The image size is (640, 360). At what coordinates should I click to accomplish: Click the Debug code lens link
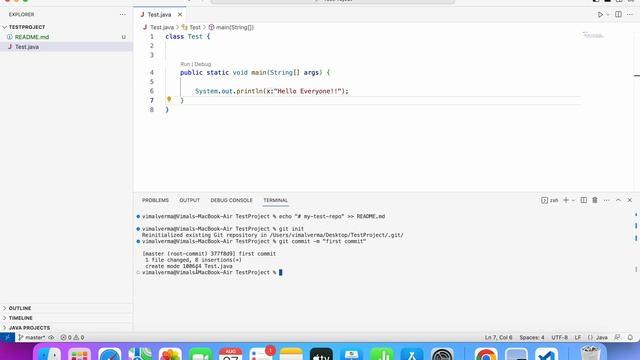click(x=203, y=64)
